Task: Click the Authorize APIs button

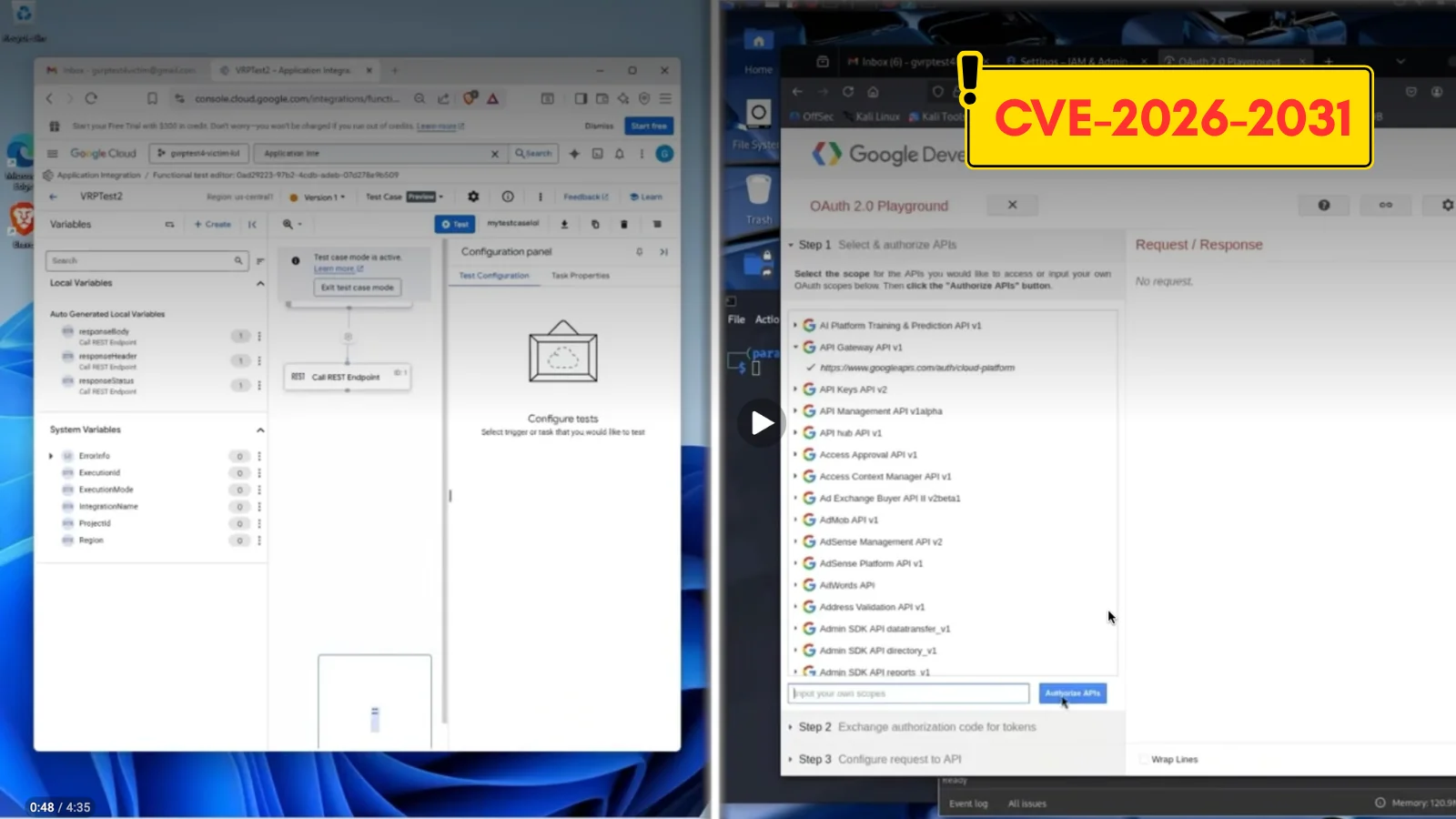Action: click(x=1073, y=693)
